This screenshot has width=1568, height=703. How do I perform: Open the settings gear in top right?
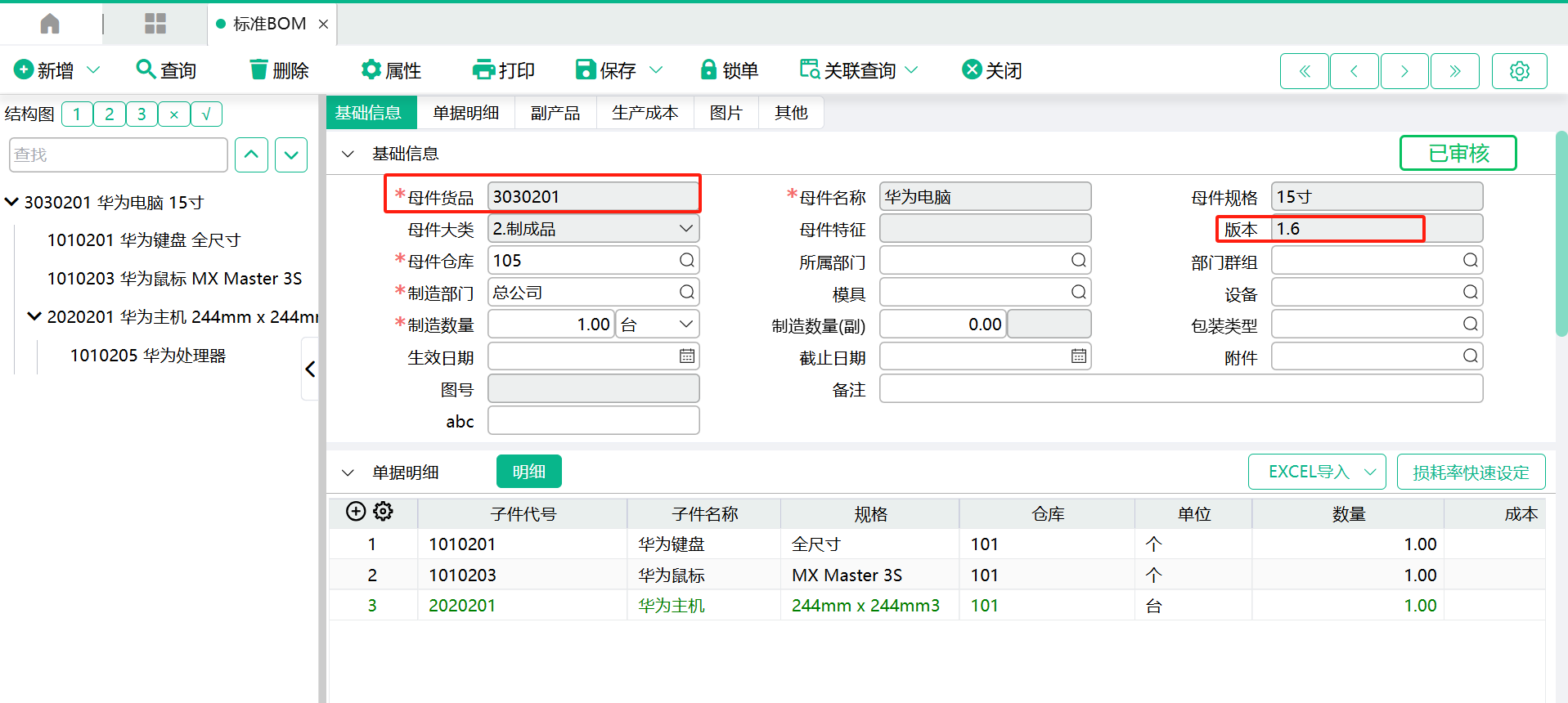pyautogui.click(x=1520, y=71)
